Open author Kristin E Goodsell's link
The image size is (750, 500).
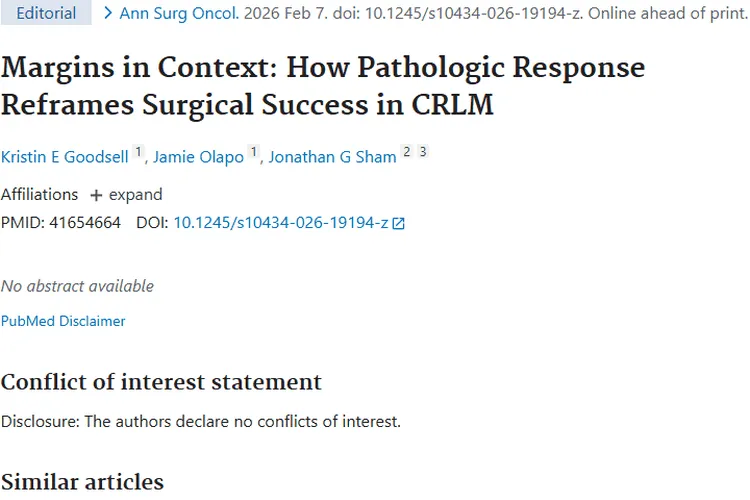[65, 157]
